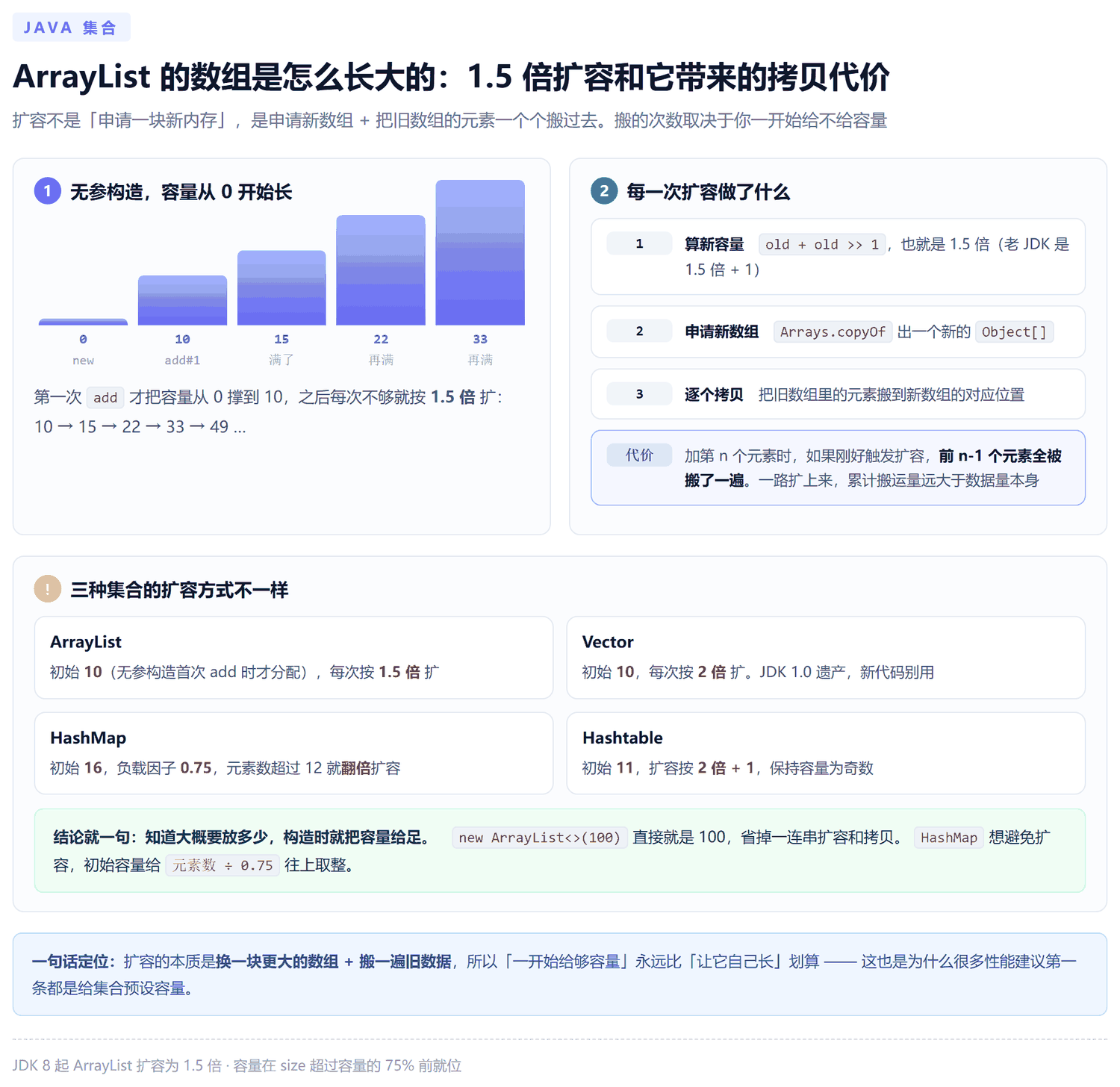This screenshot has width=1120, height=1087.
Task: Click the section title '每一次扩容做了什么'
Action: tap(708, 192)
